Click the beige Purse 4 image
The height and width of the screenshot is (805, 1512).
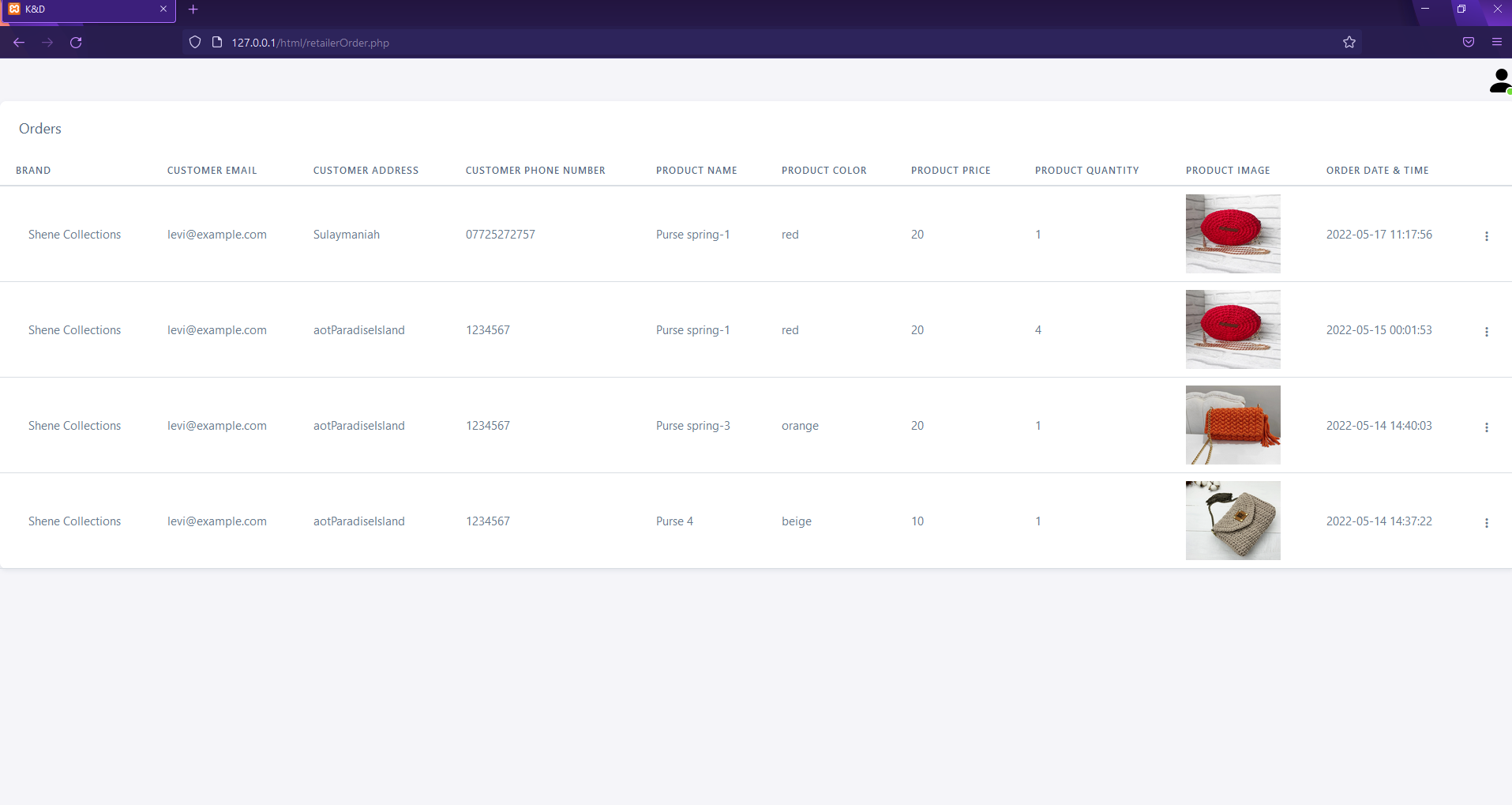pos(1233,521)
